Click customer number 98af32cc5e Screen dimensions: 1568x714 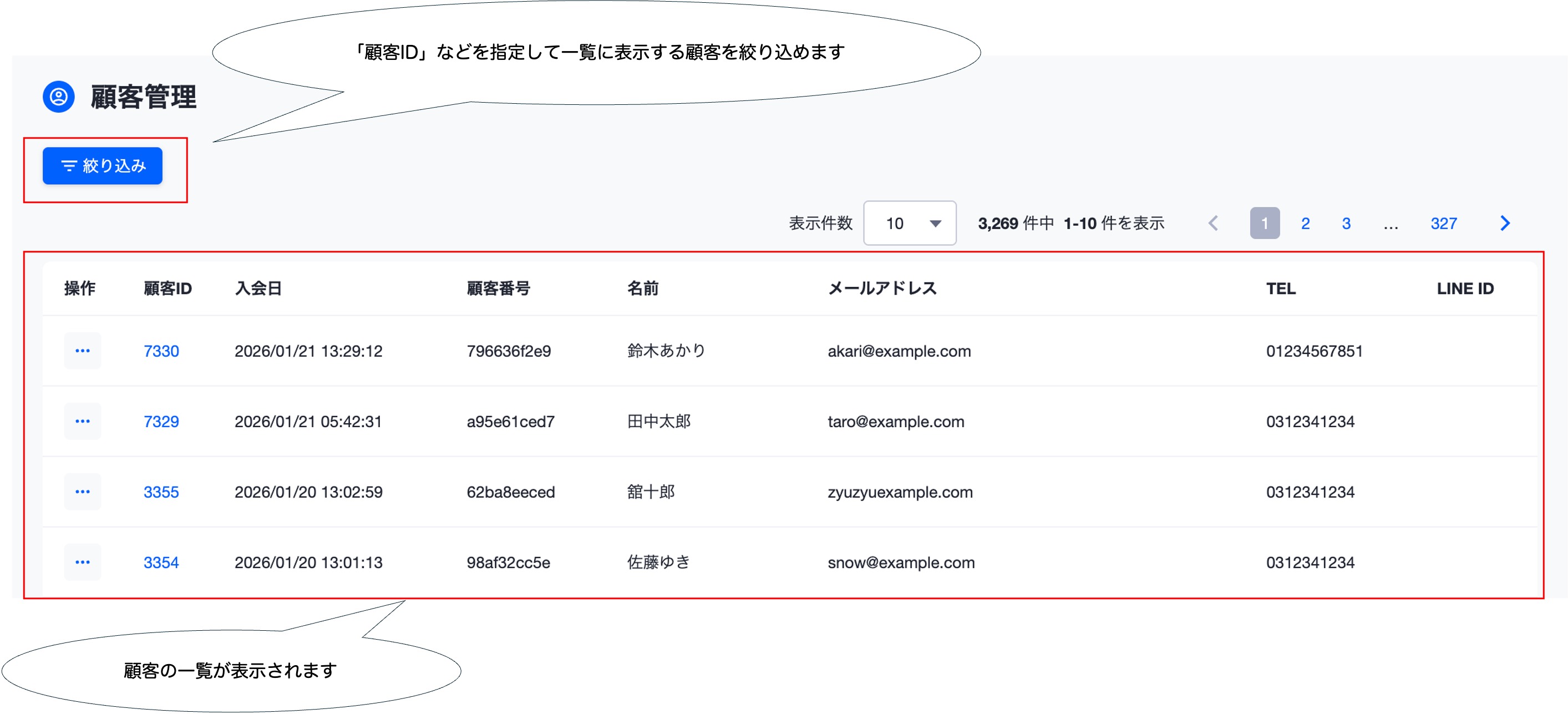click(x=508, y=563)
